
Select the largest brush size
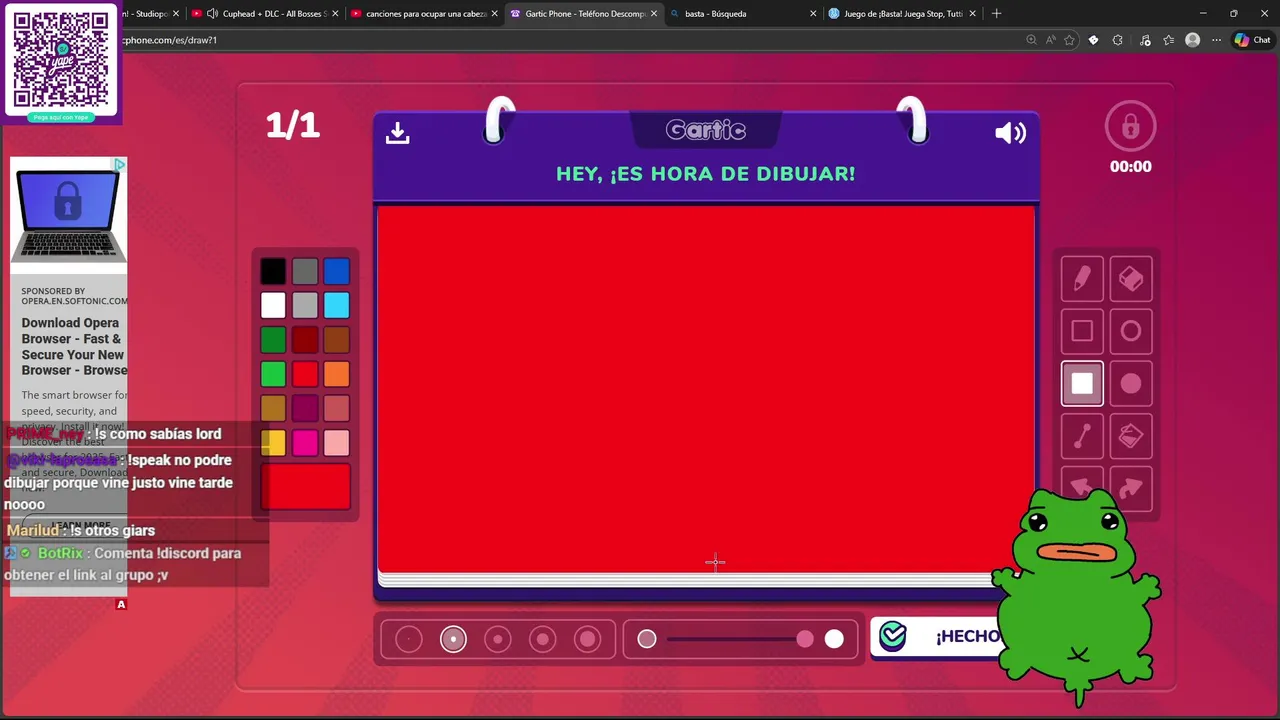(588, 639)
